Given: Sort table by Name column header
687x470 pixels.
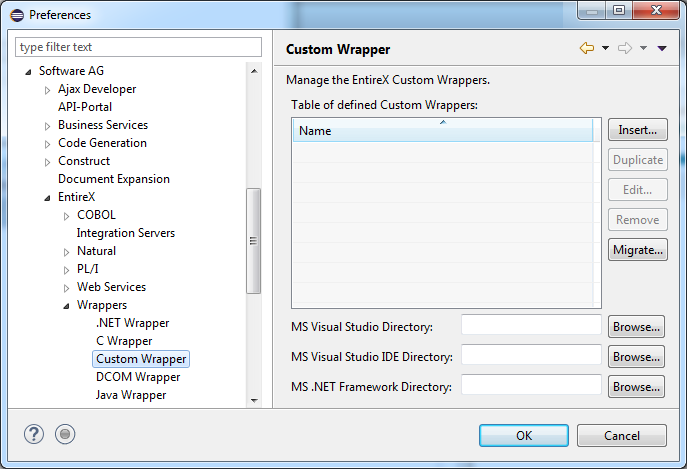Looking at the screenshot, I should 443,131.
